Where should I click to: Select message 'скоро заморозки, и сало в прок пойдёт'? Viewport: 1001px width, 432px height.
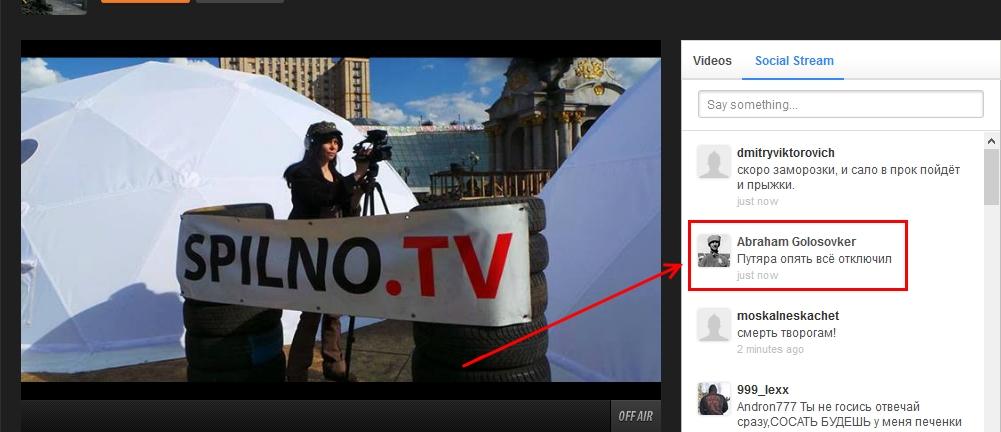tap(848, 170)
